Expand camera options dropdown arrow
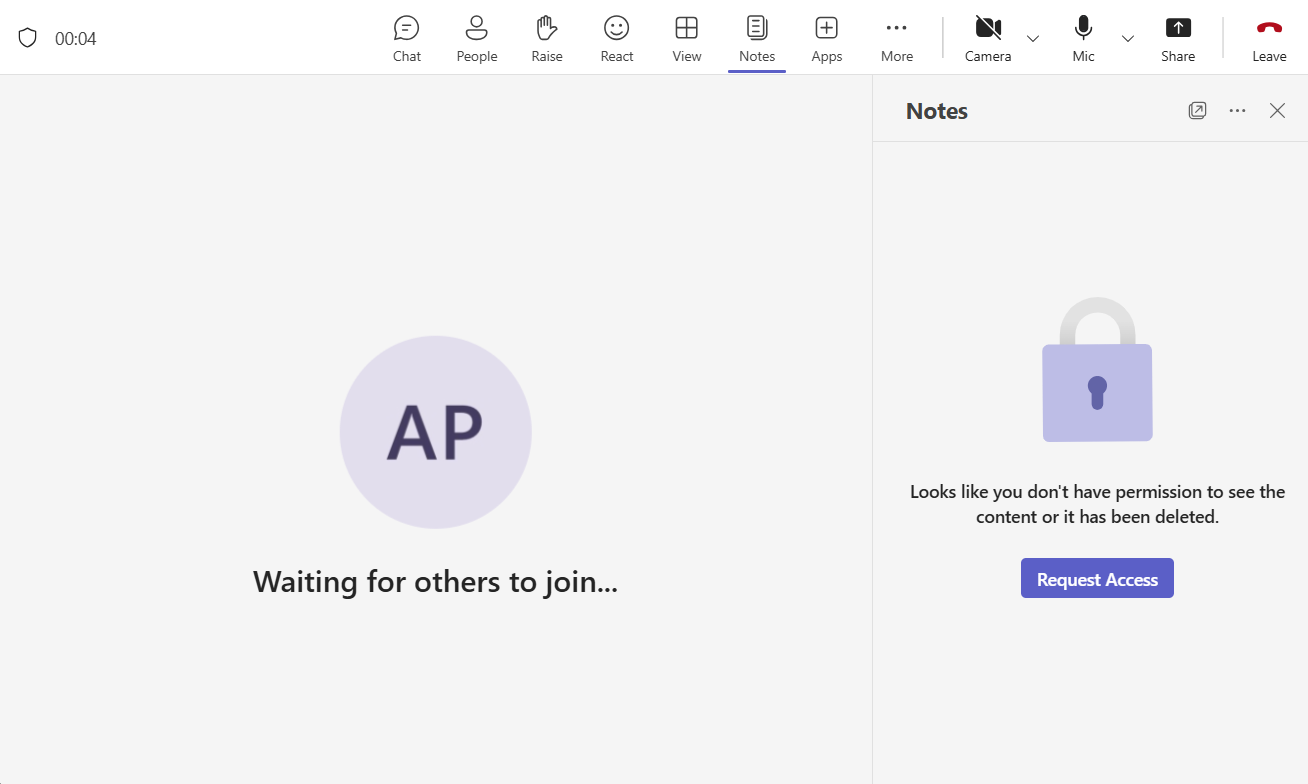The height and width of the screenshot is (784, 1308). [x=1033, y=39]
